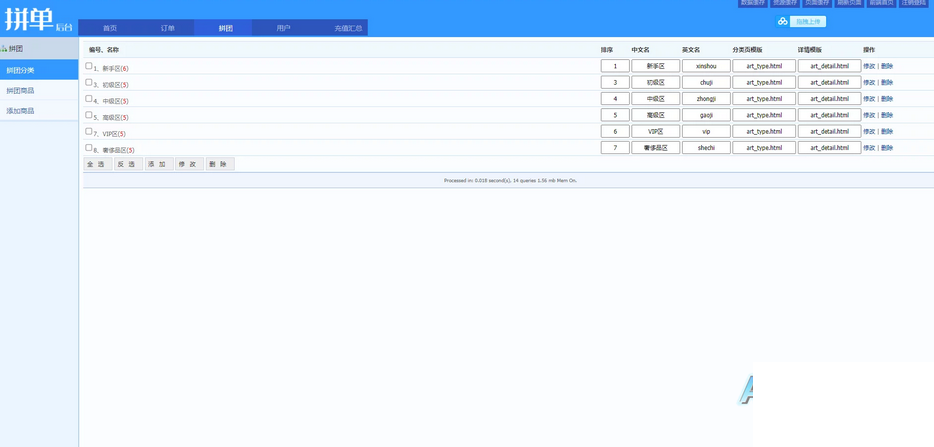Image resolution: width=934 pixels, height=447 pixels.
Task: Click the 拖拽上传 button in the header
Action: 808,21
